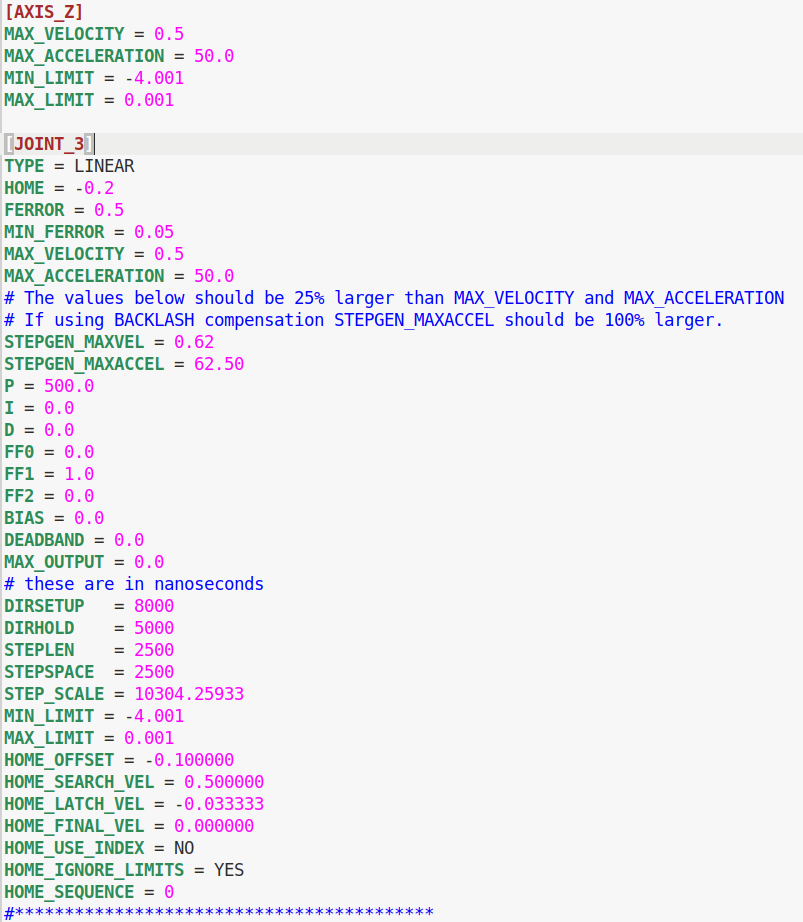
Task: Click the DIRHOLD value 5000
Action: click(154, 628)
